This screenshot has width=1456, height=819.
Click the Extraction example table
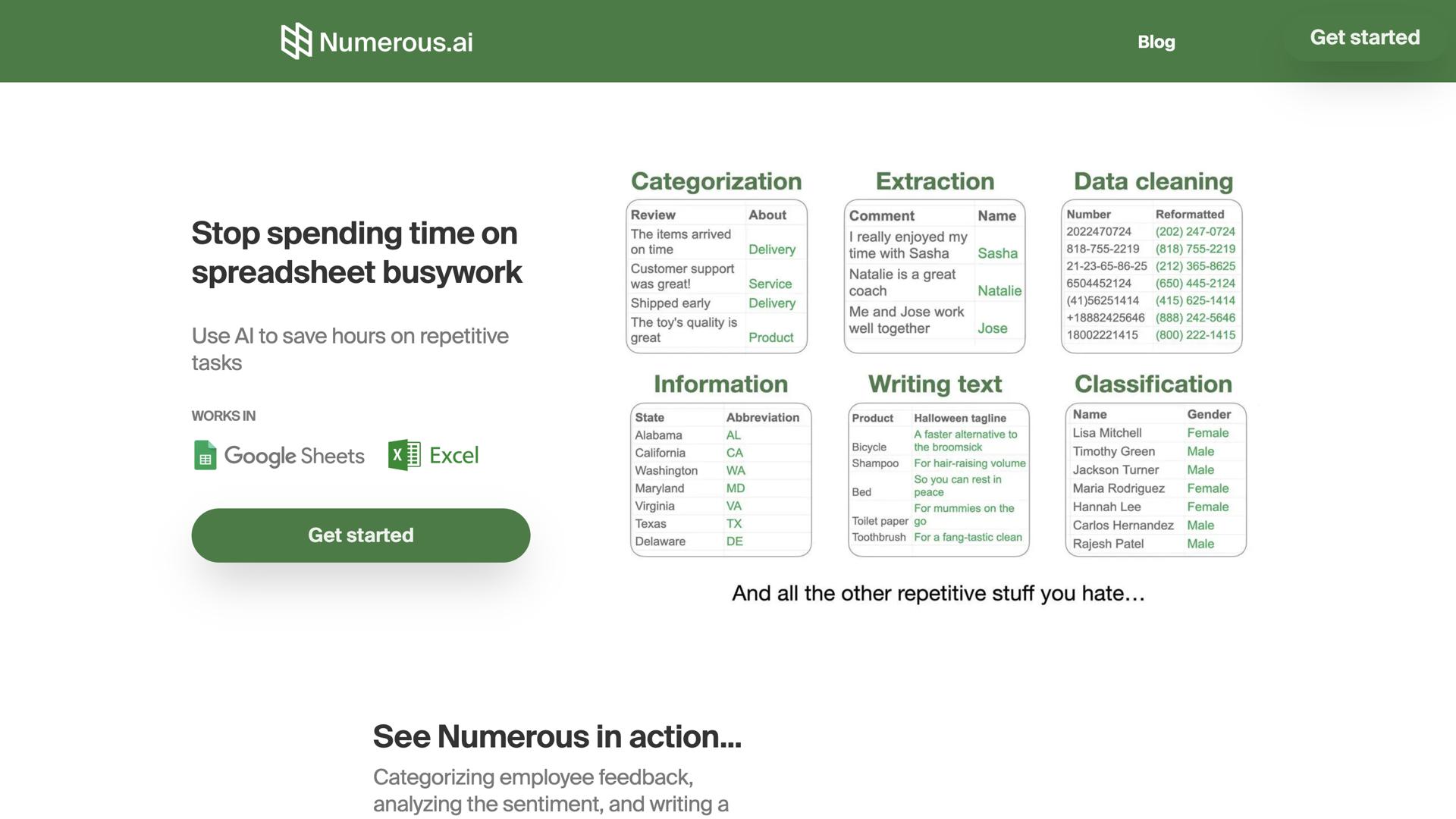934,277
